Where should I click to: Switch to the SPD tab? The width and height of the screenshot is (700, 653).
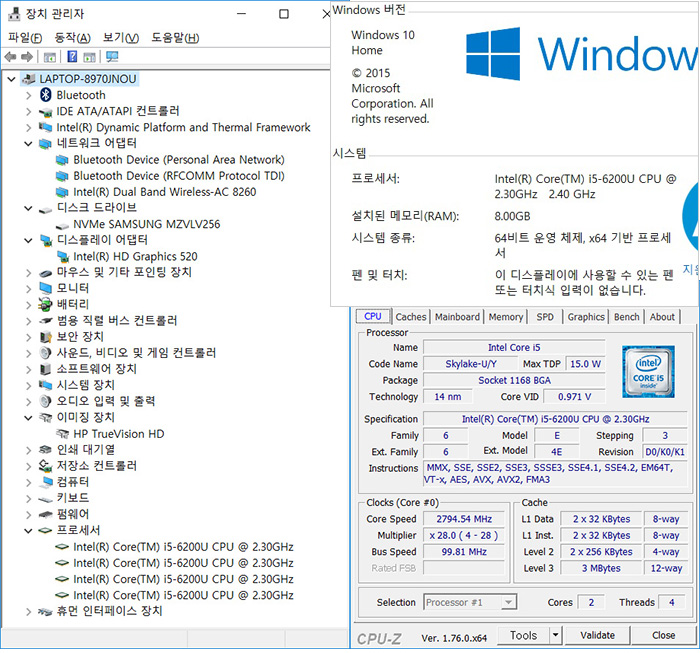click(545, 317)
